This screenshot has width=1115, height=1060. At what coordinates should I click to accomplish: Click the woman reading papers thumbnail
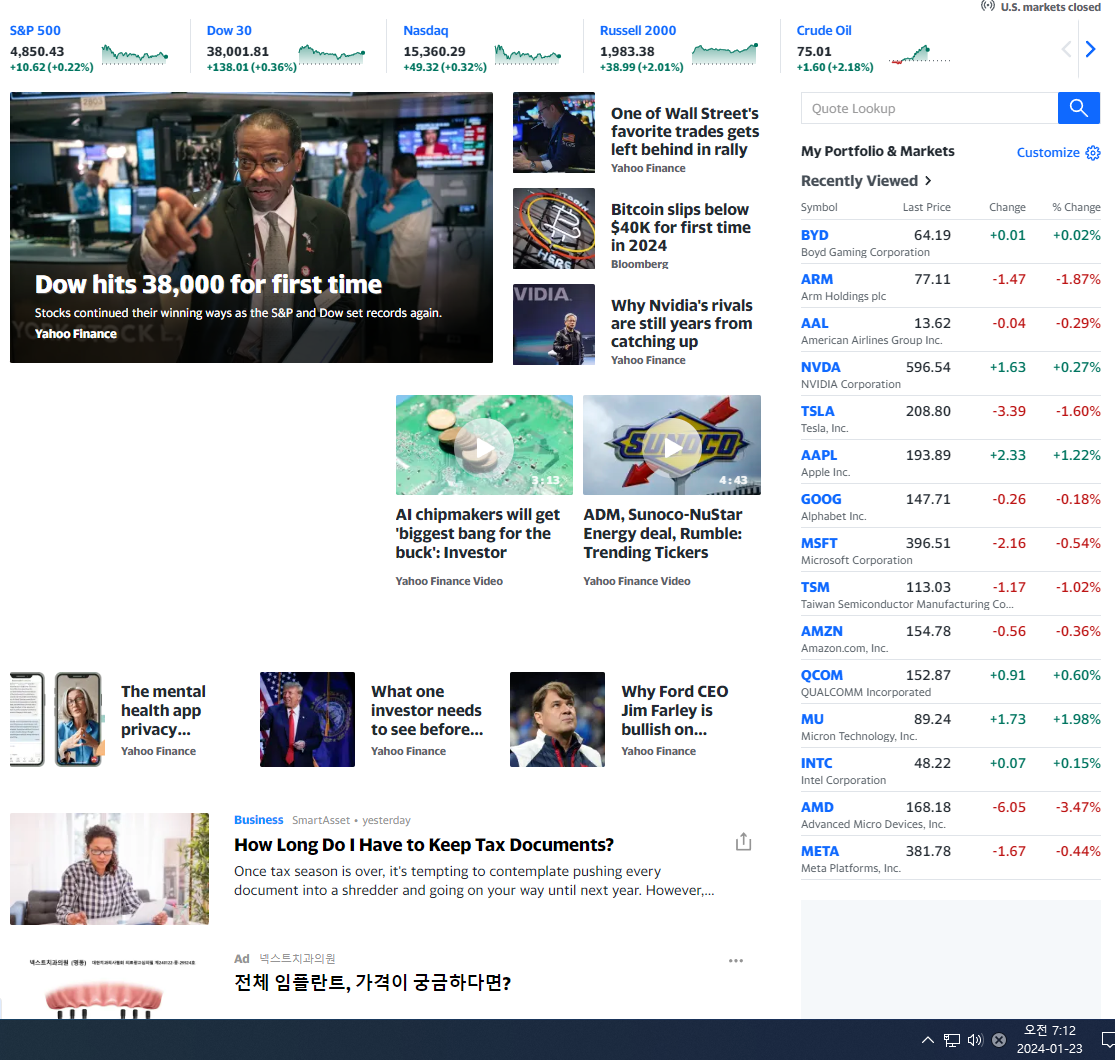pyautogui.click(x=110, y=869)
